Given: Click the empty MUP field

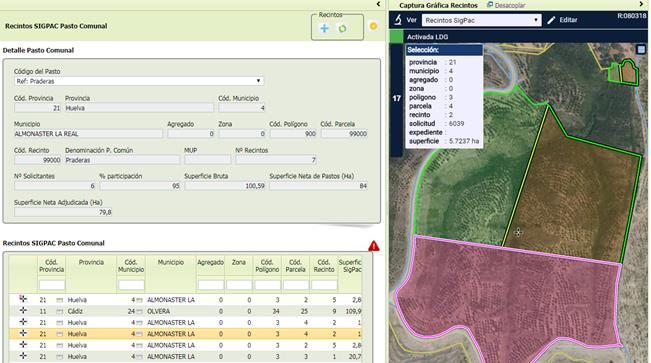Looking at the screenshot, I should click(x=207, y=160).
